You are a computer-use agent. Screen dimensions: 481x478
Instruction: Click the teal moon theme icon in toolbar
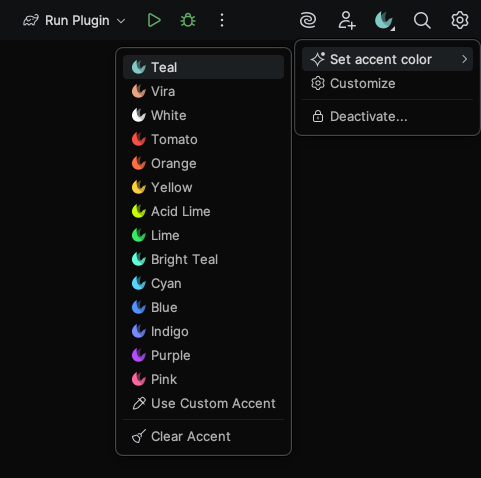(x=384, y=21)
